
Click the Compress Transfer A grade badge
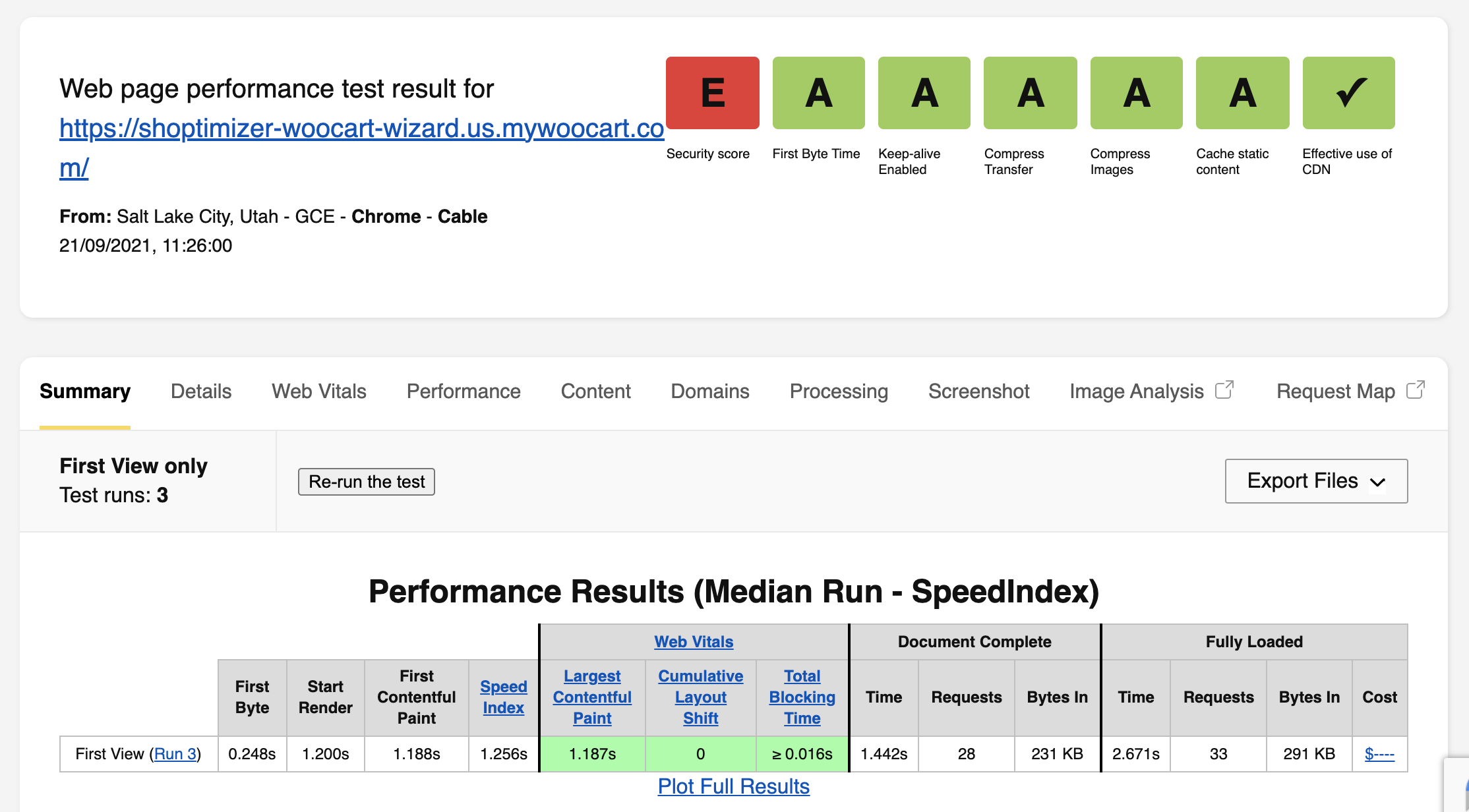(x=1031, y=92)
